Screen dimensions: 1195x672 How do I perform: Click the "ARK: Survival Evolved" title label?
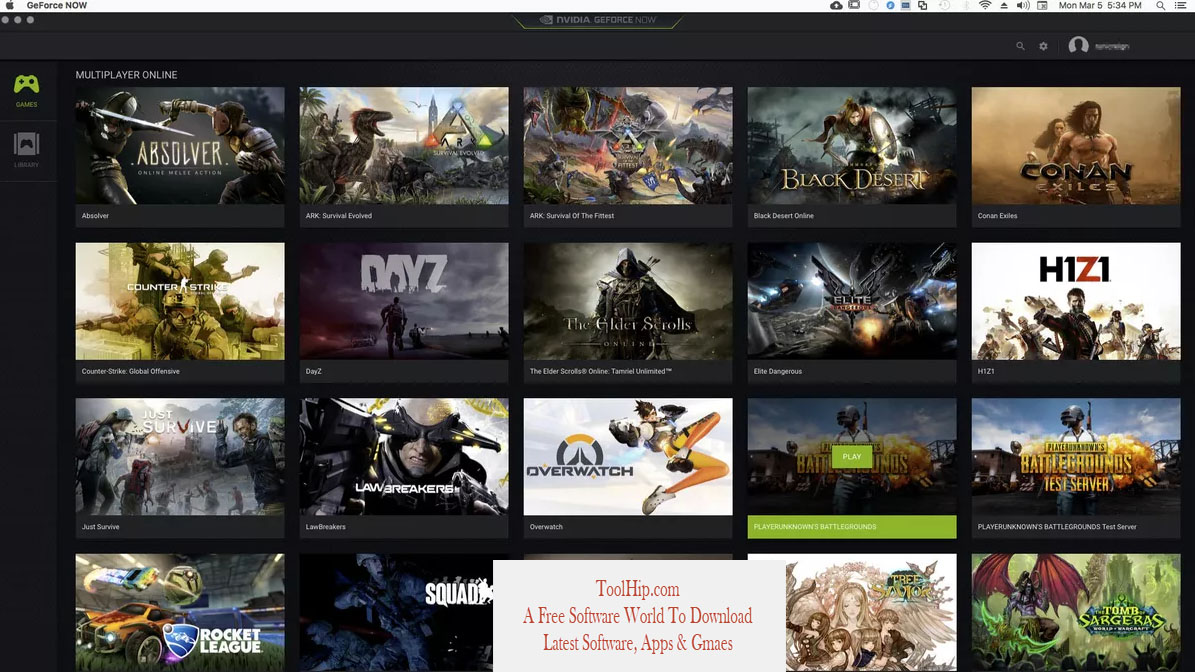338,216
